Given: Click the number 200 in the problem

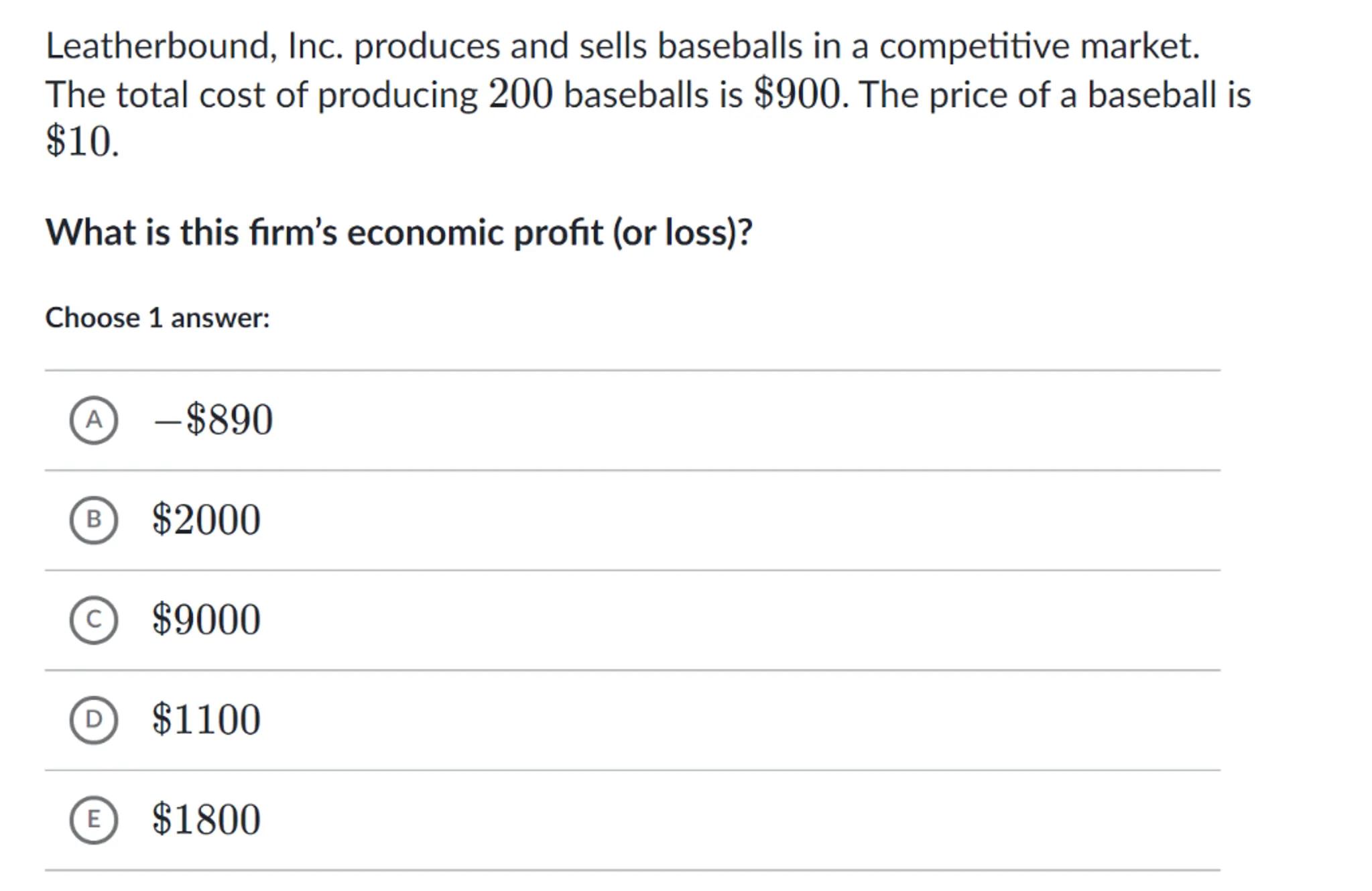Looking at the screenshot, I should 521,94.
